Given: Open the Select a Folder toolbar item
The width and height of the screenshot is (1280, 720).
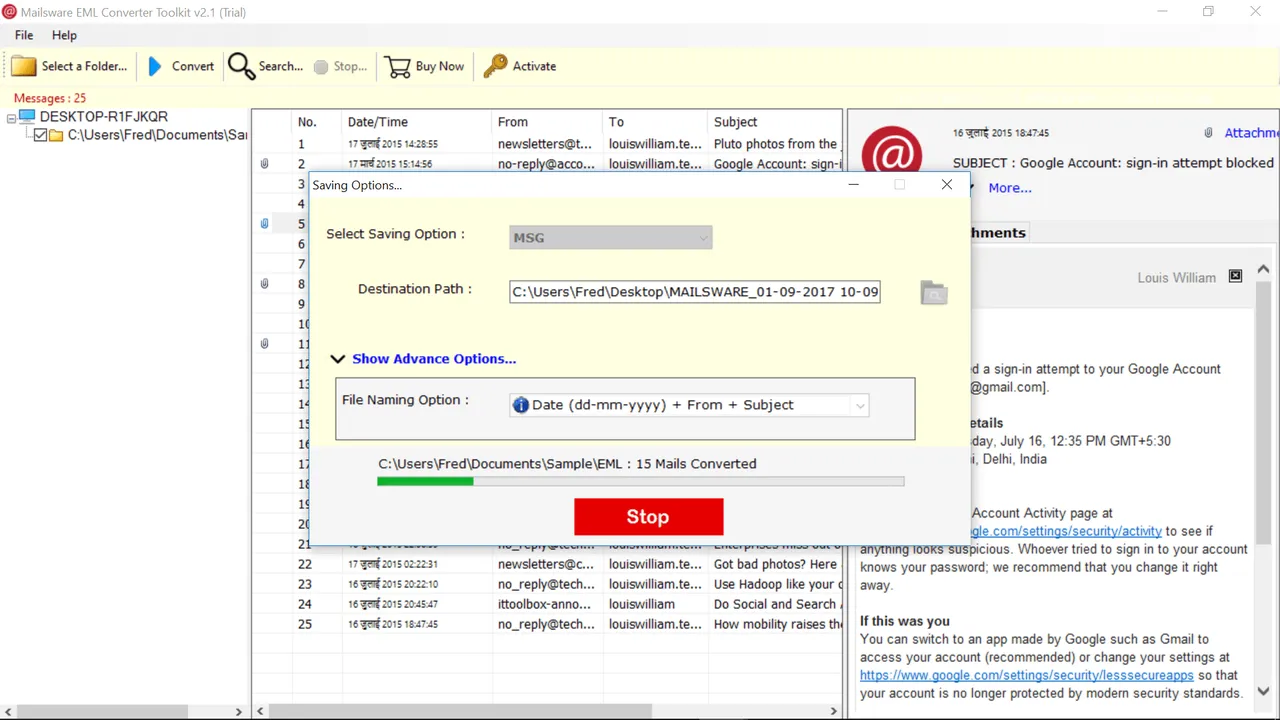Looking at the screenshot, I should point(69,66).
